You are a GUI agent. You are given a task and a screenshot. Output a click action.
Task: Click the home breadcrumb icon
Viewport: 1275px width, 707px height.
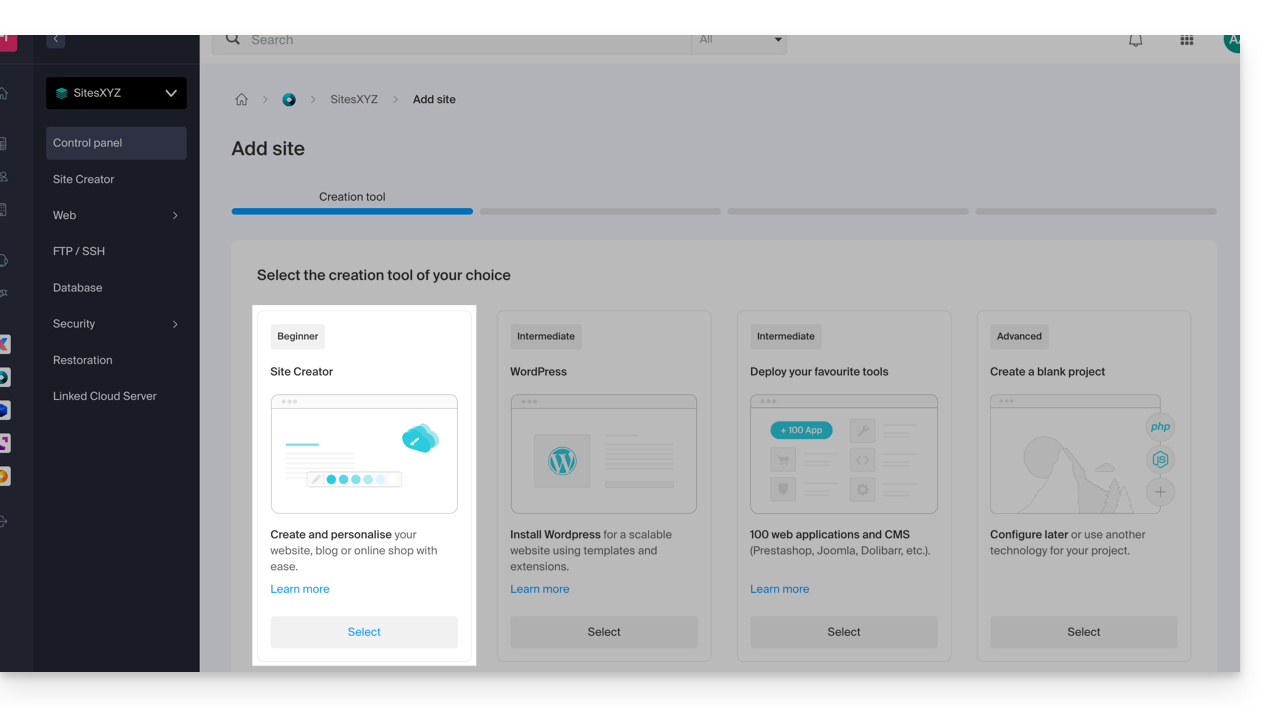pos(241,100)
